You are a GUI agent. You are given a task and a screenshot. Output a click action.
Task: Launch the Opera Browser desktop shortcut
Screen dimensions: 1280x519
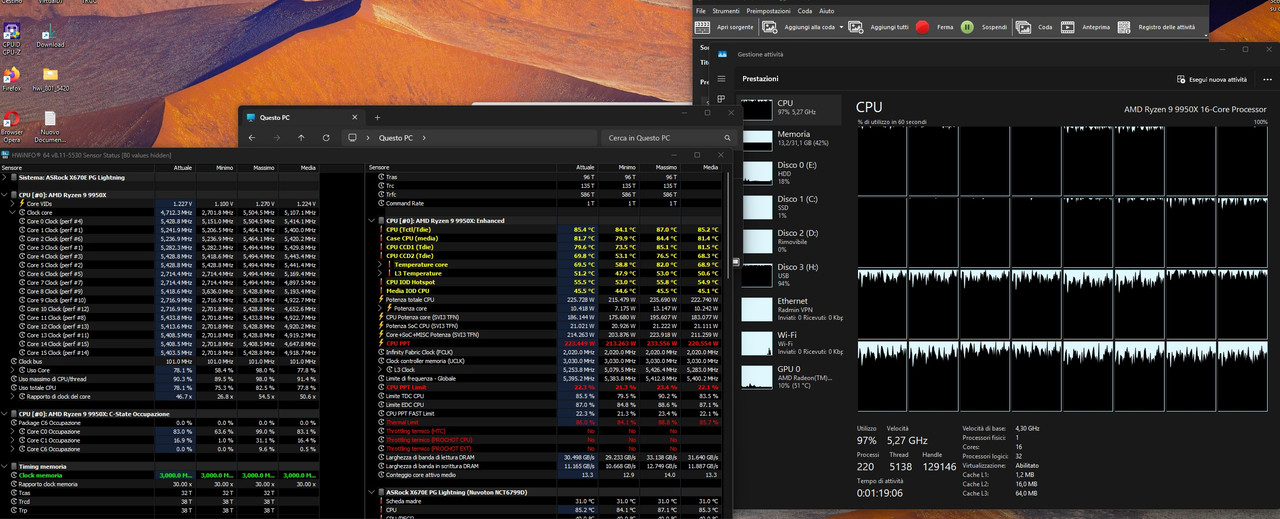12,124
